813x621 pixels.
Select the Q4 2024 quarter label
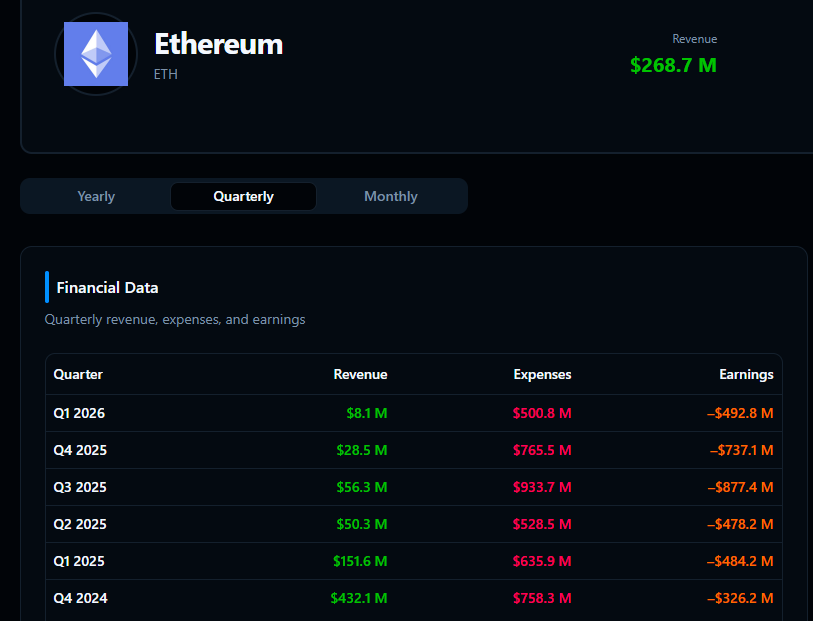coord(80,598)
